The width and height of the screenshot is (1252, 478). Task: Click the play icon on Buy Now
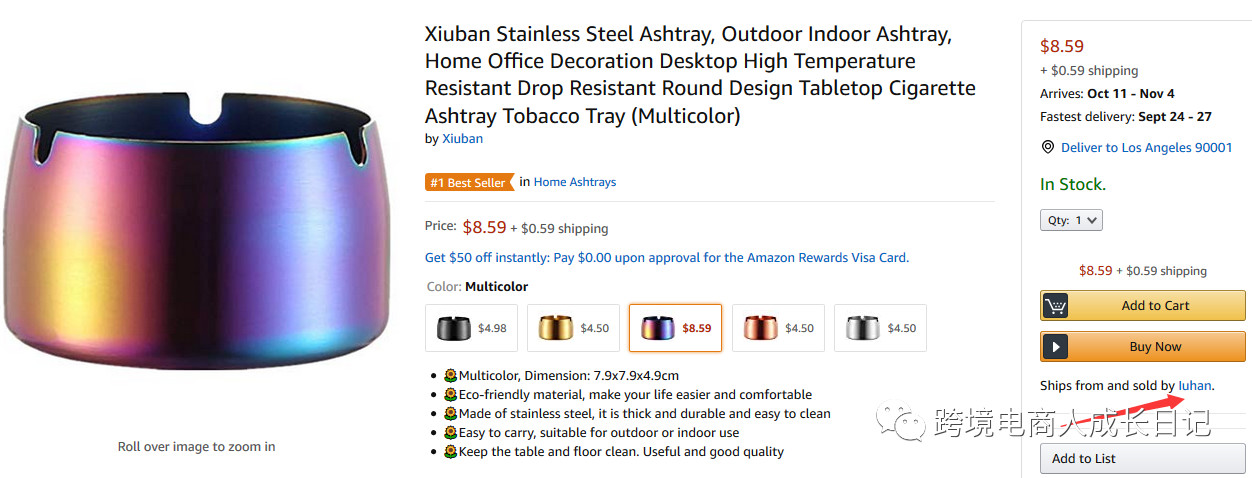(x=1055, y=347)
